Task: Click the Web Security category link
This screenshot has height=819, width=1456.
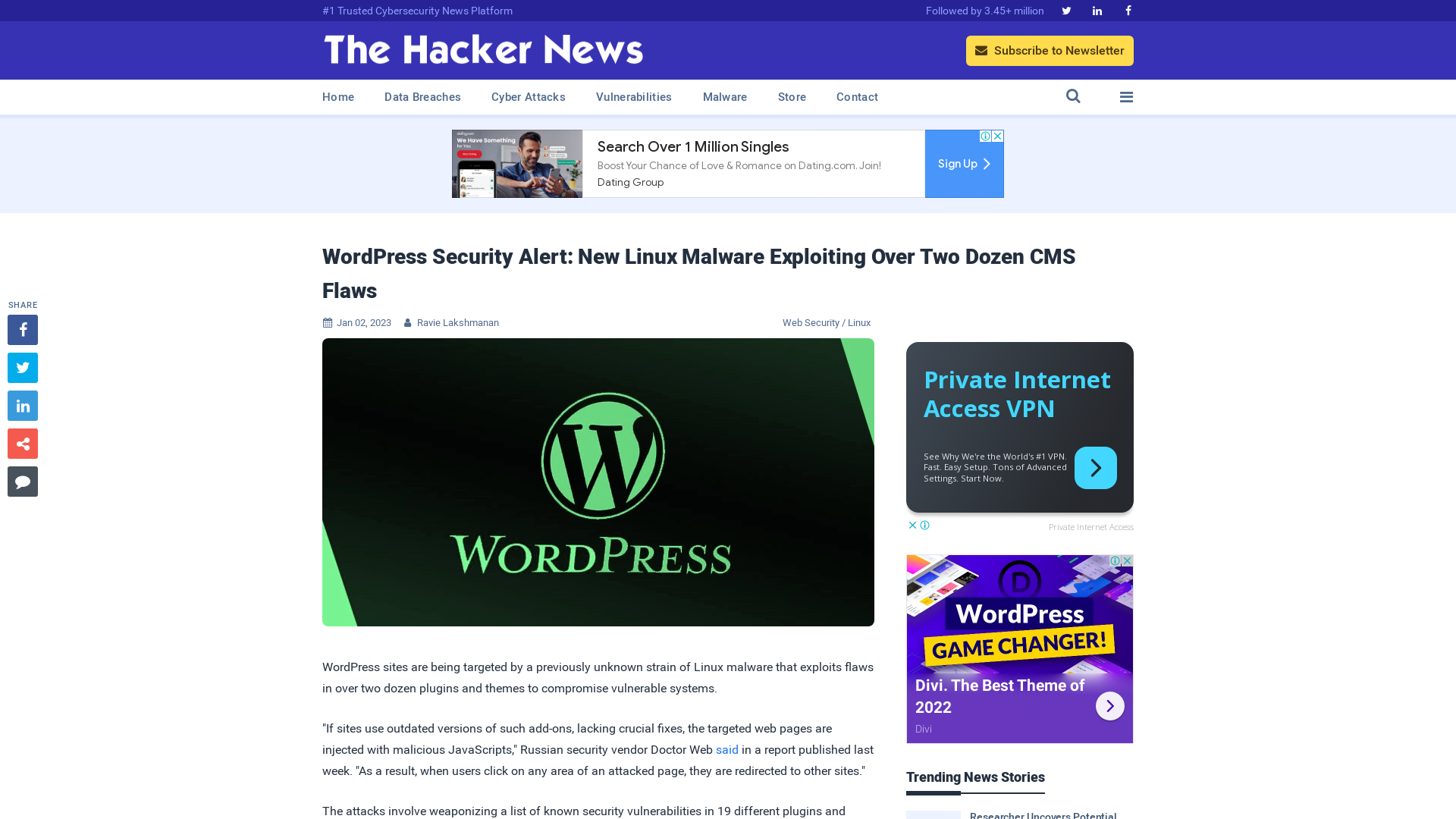Action: (811, 322)
